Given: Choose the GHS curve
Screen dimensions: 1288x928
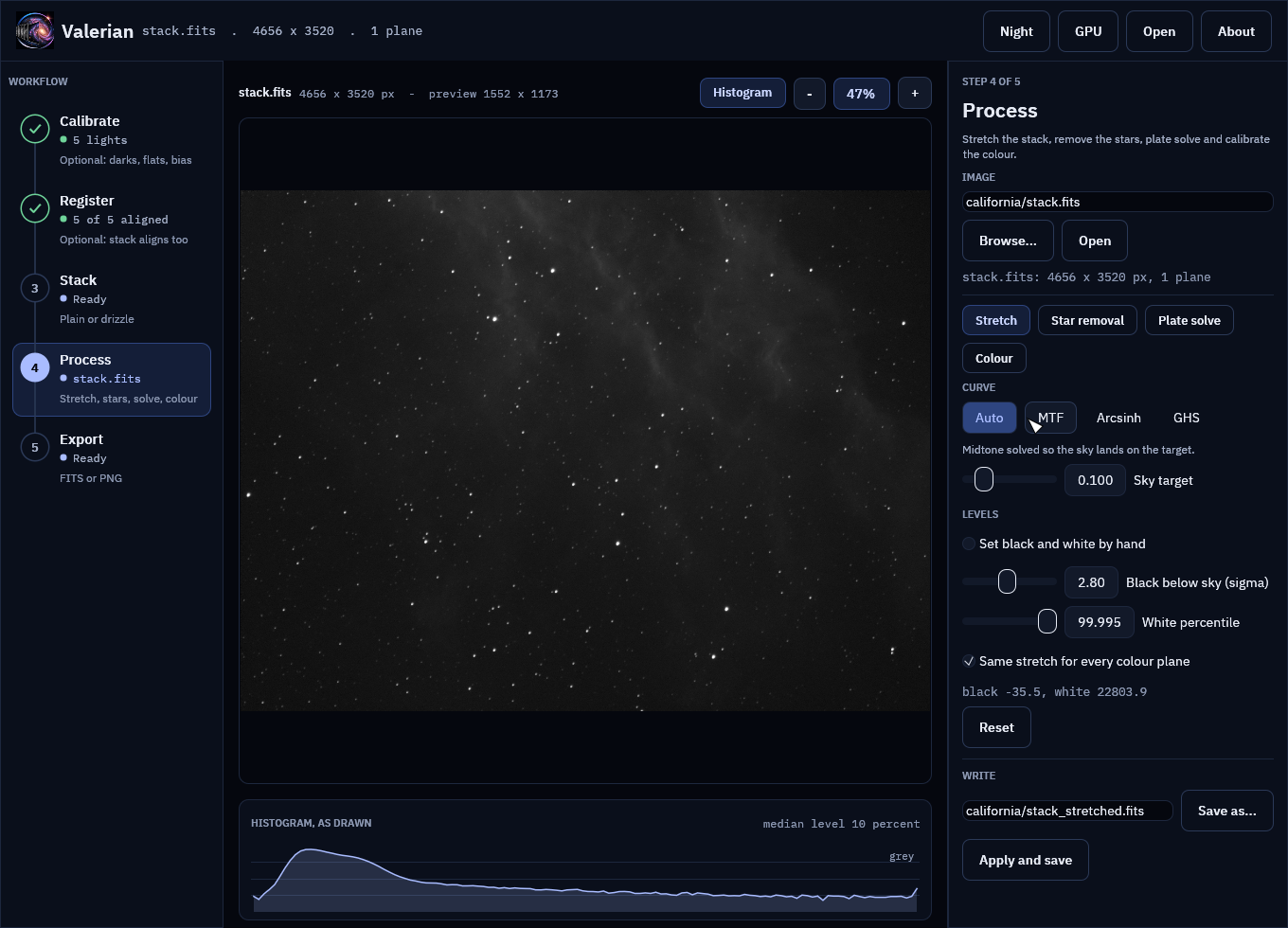Looking at the screenshot, I should (x=1187, y=418).
